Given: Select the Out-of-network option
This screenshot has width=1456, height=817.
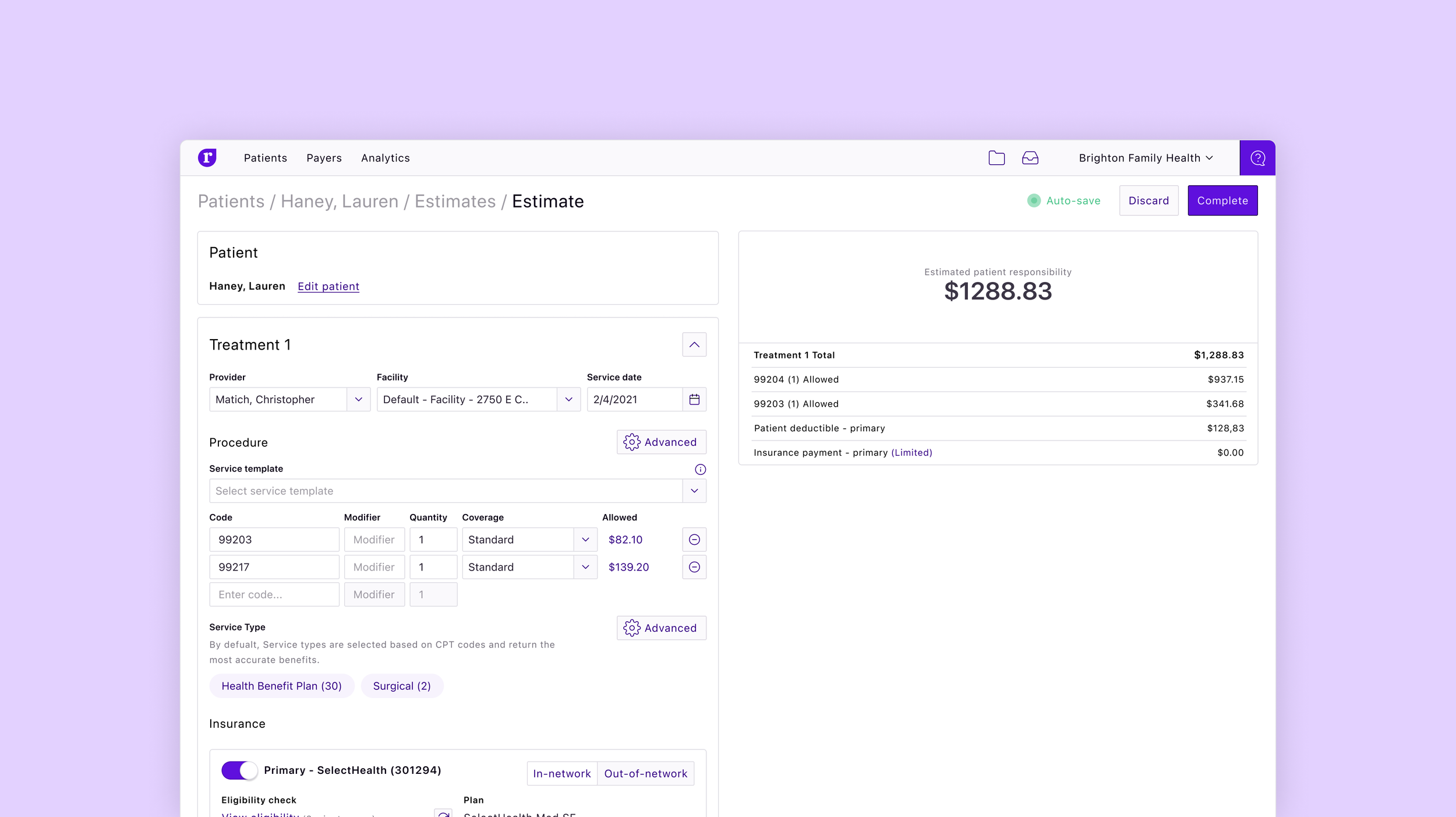Looking at the screenshot, I should (x=645, y=774).
